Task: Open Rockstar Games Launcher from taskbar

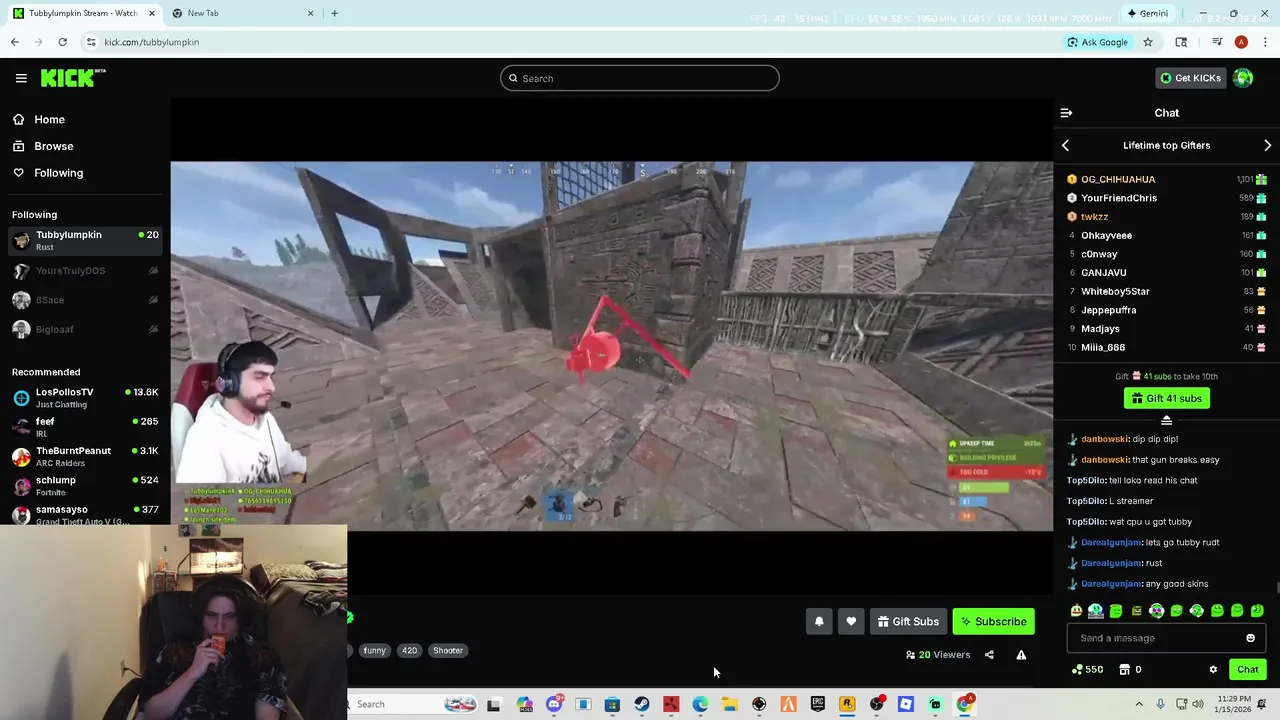Action: (x=847, y=704)
